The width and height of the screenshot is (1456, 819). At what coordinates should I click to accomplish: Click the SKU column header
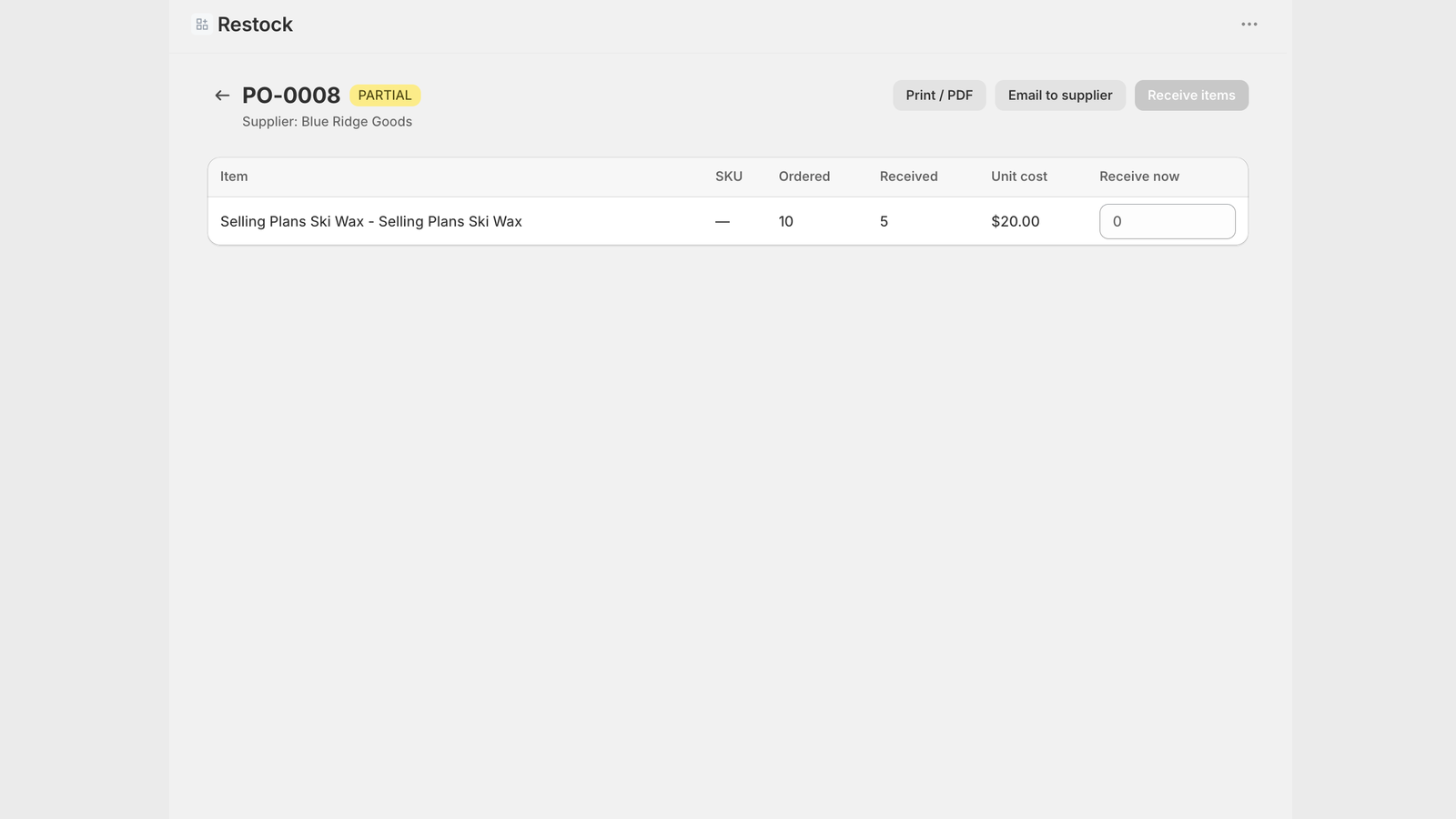click(729, 177)
